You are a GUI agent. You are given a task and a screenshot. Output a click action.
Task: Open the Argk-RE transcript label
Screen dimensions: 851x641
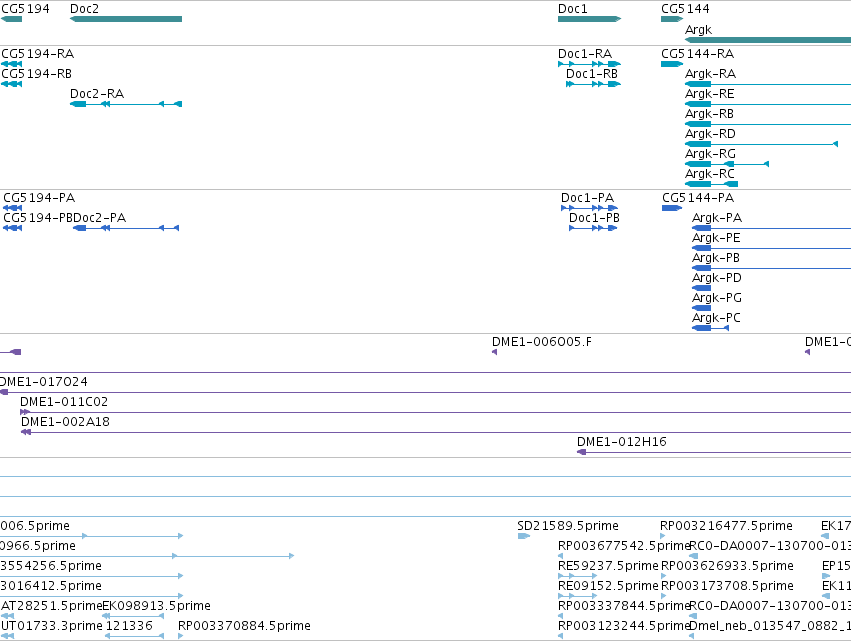(709, 94)
